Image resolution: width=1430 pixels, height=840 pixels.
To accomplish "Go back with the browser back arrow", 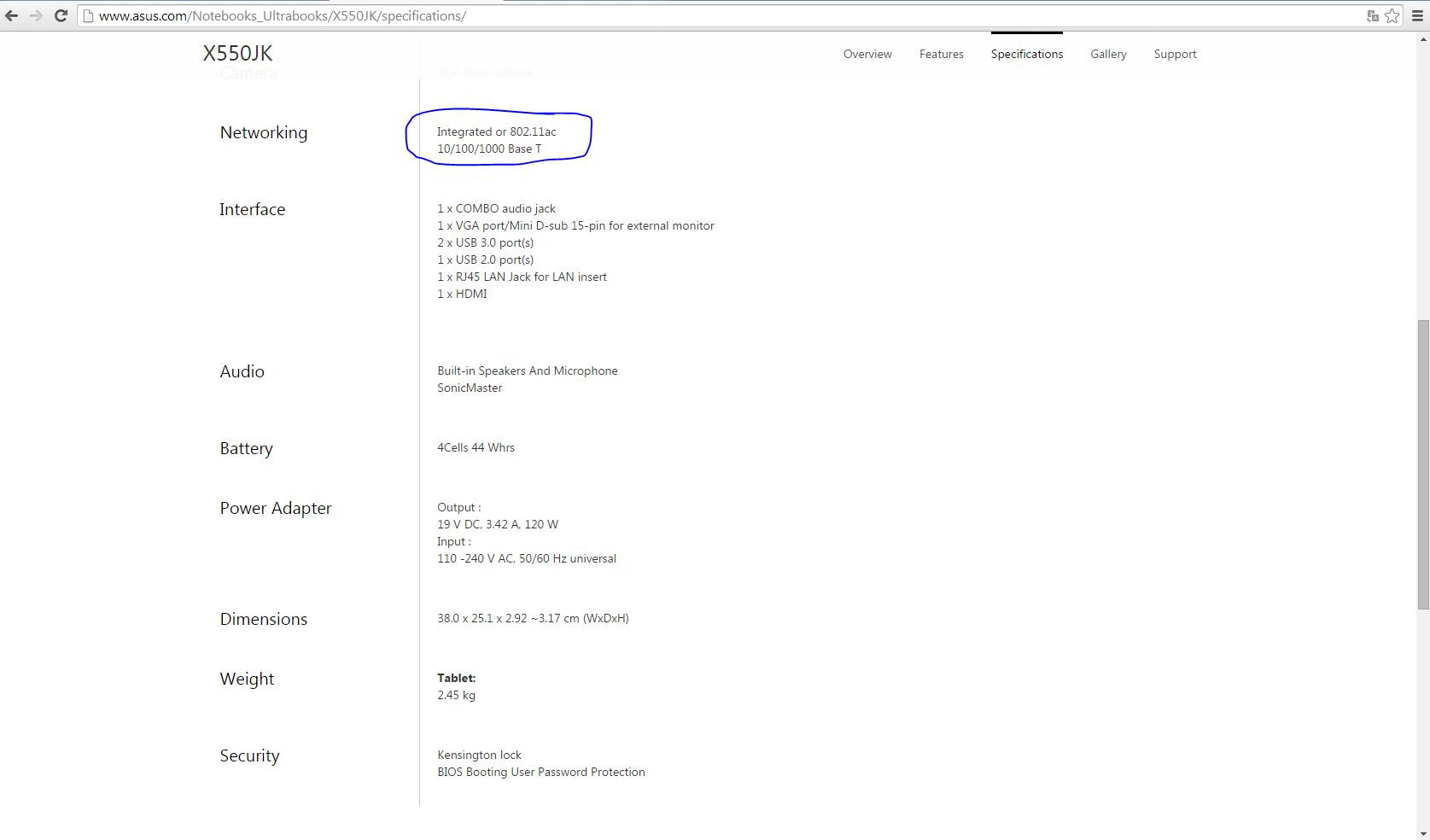I will point(12,15).
